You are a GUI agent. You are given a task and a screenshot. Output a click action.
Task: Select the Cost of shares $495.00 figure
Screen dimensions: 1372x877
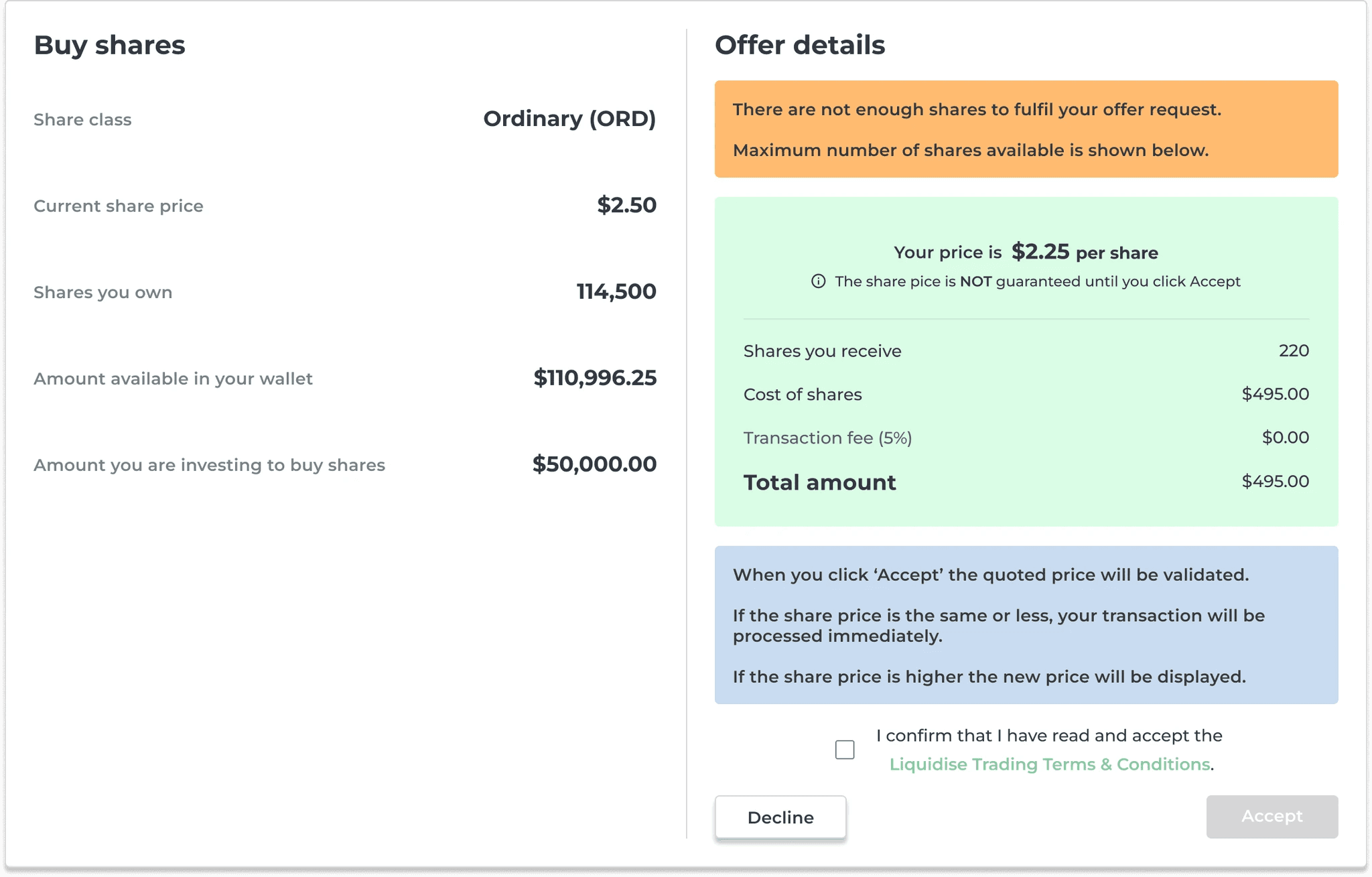[x=1275, y=394]
